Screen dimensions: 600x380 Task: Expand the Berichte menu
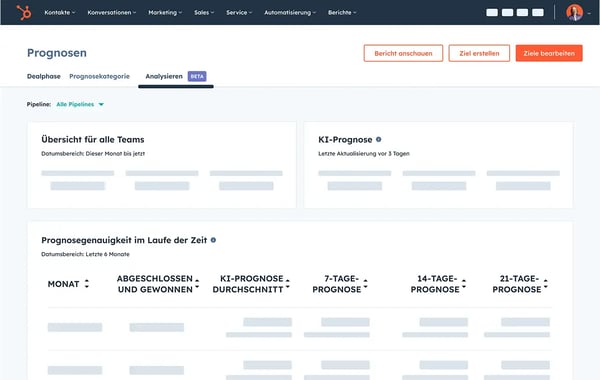(342, 13)
